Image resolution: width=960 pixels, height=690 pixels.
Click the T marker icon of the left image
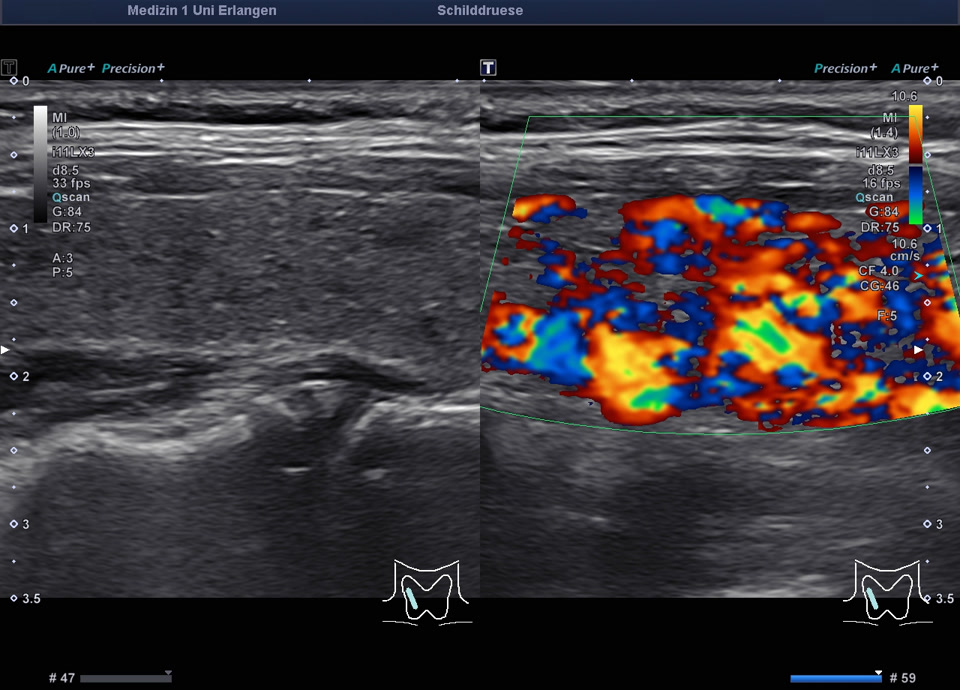tap(9, 68)
